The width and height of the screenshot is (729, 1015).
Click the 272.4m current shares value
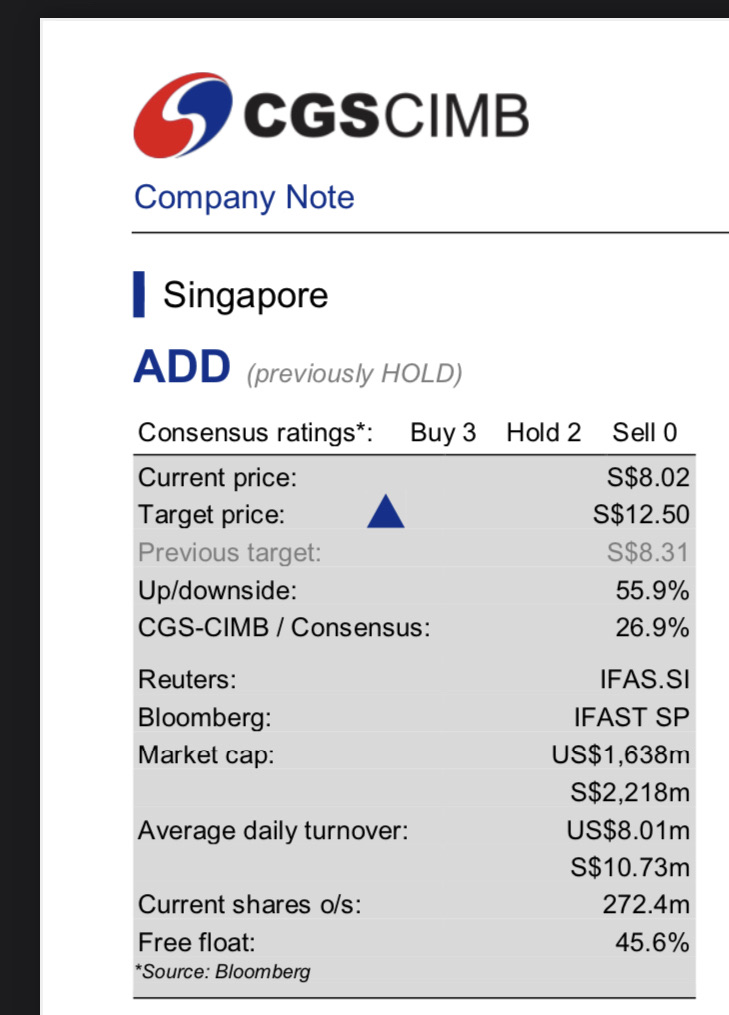(x=646, y=905)
